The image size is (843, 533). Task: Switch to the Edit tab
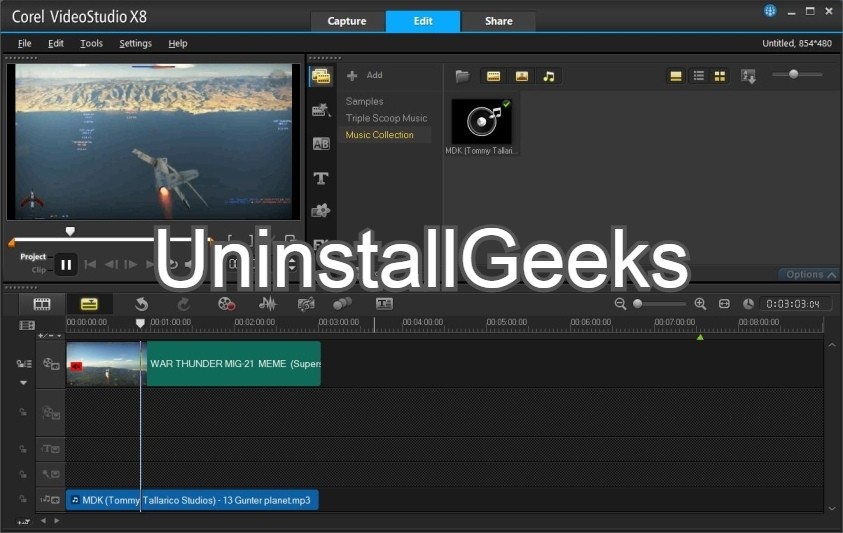[x=423, y=21]
